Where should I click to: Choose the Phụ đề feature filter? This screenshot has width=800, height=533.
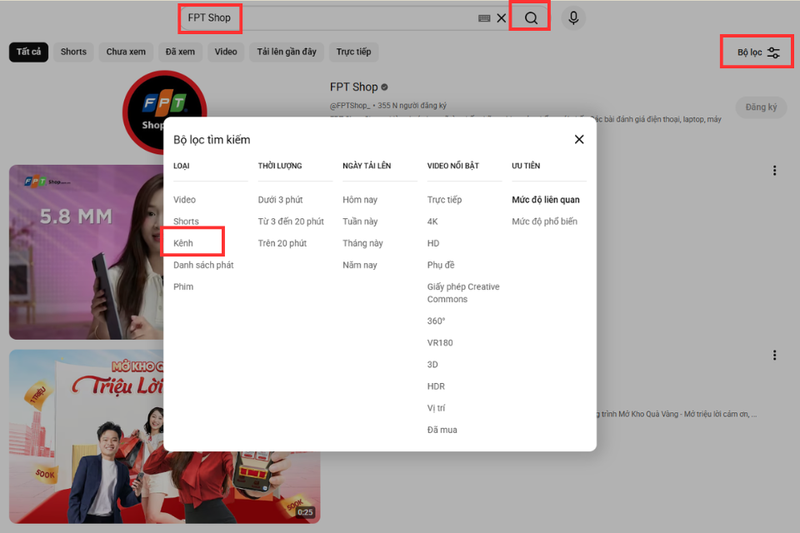click(441, 265)
